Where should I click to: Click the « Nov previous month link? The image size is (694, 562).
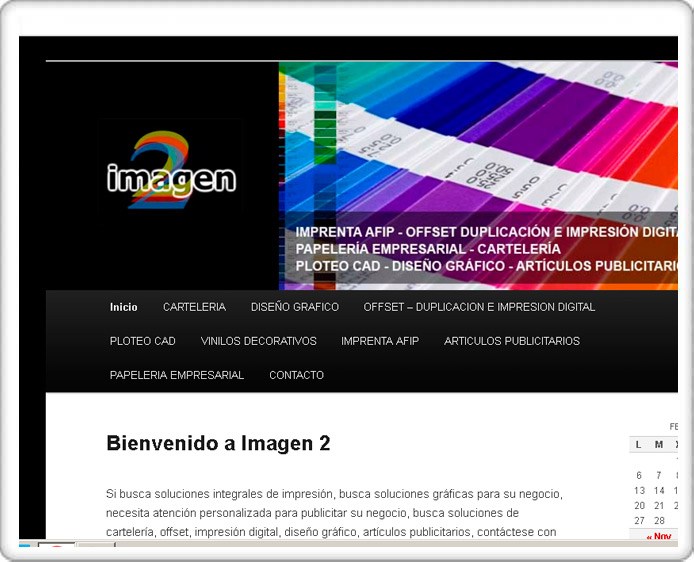[x=659, y=537]
